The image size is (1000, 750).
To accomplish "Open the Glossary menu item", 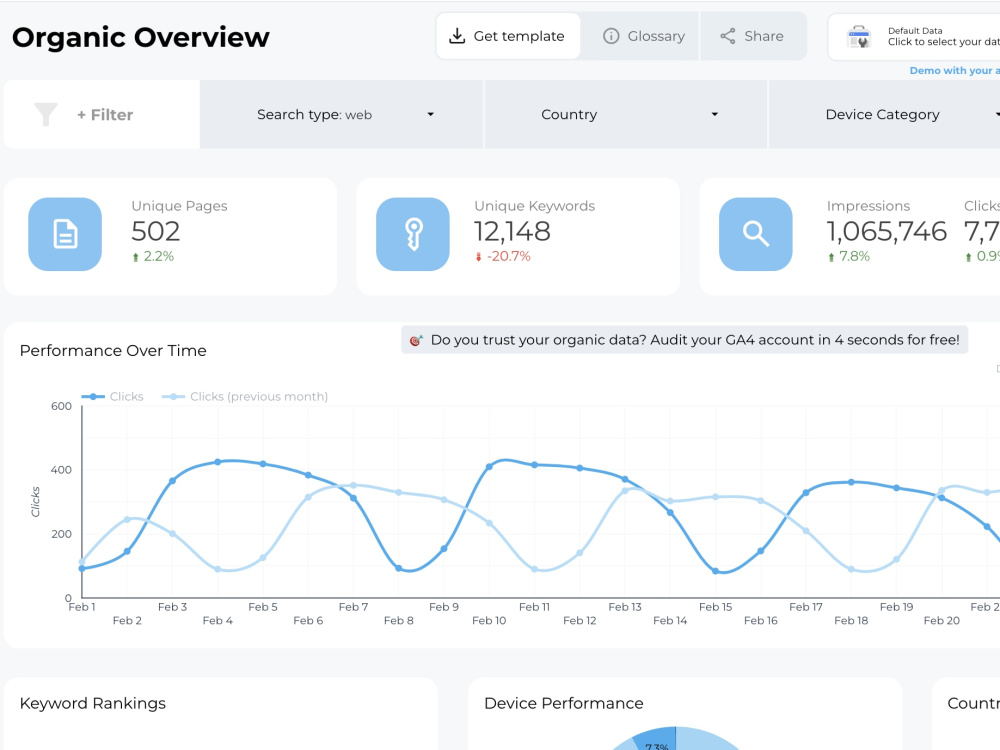I will [643, 35].
